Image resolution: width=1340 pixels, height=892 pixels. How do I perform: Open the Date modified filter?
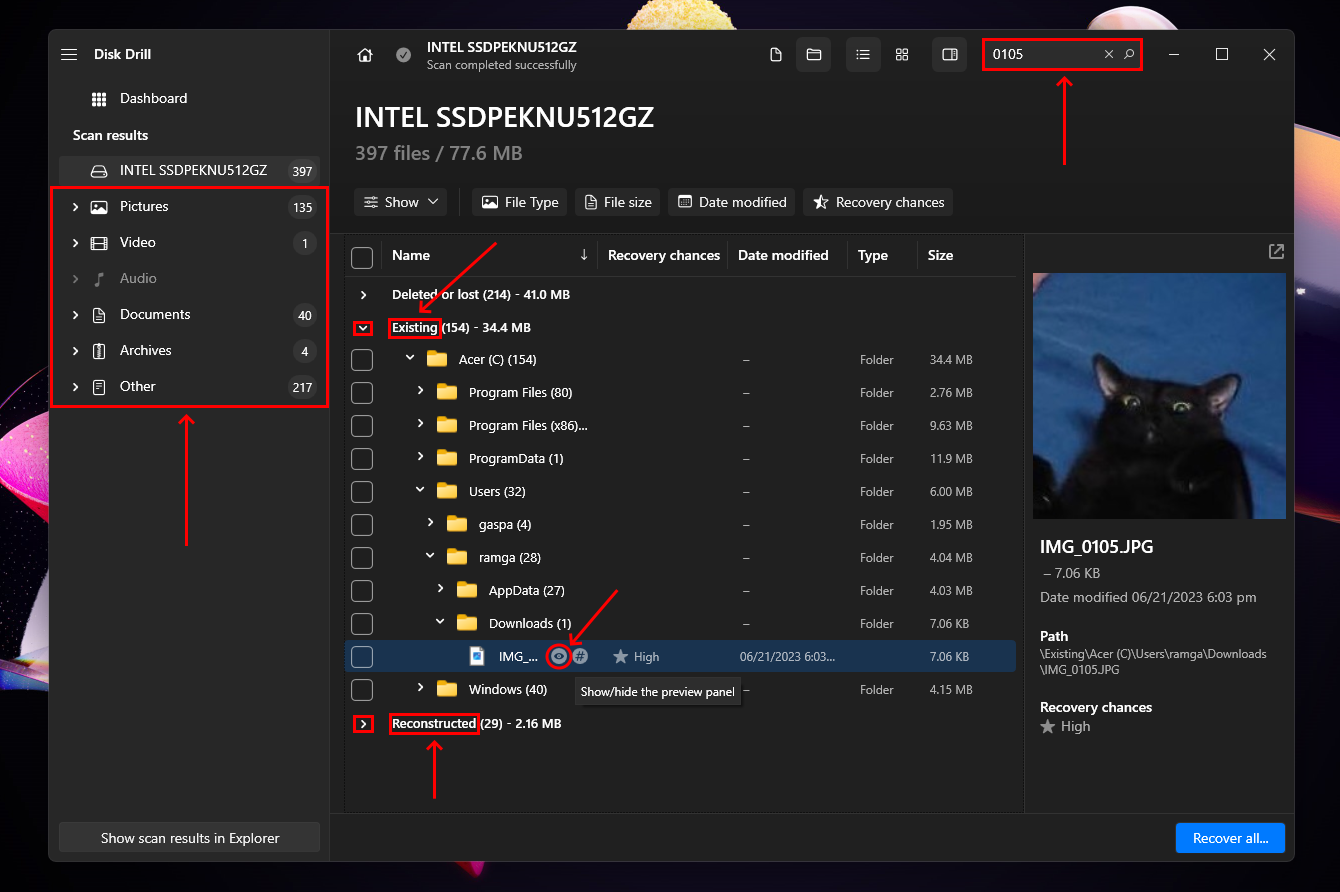click(732, 202)
